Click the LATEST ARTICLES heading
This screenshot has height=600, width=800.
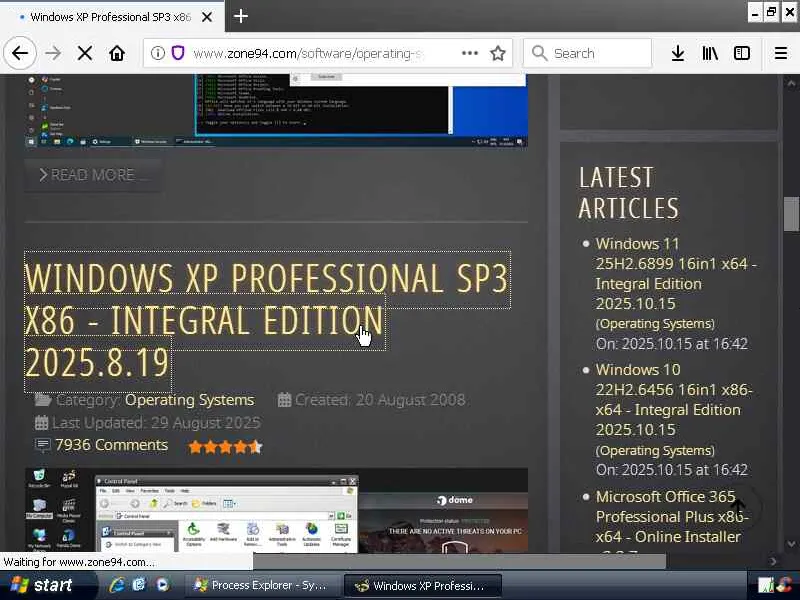[629, 193]
